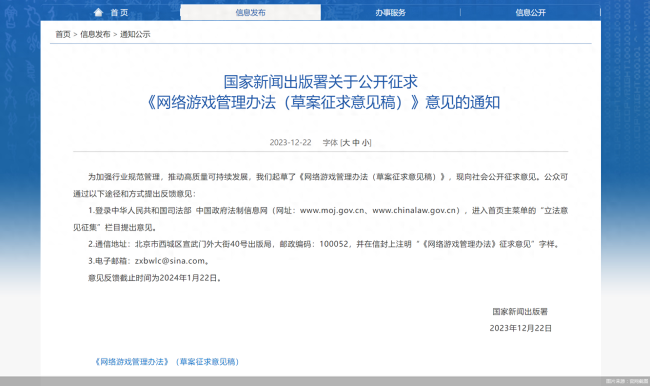Image resolution: width=650 pixels, height=386 pixels.
Task: Click the title's second line 《网络游戏管理办法…意见的通知
Action: [323, 102]
